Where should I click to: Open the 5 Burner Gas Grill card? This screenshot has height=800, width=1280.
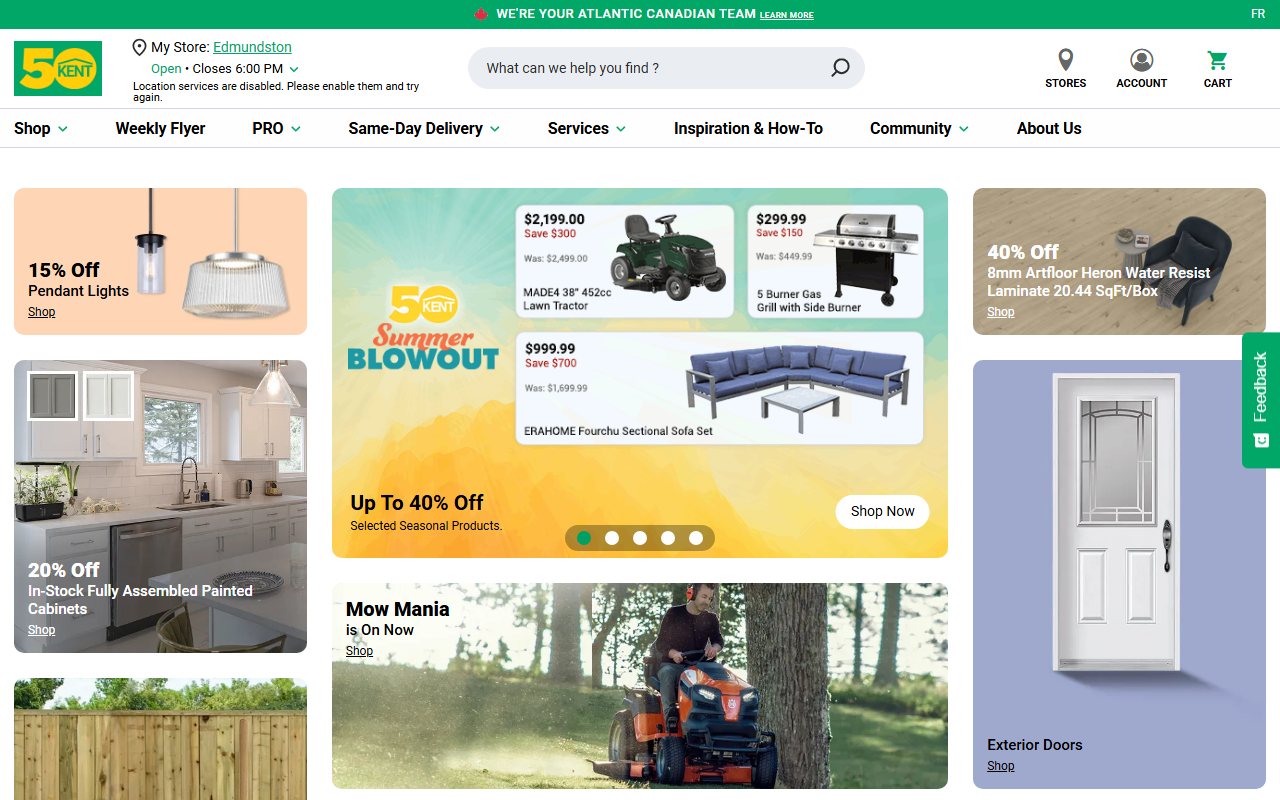point(835,261)
